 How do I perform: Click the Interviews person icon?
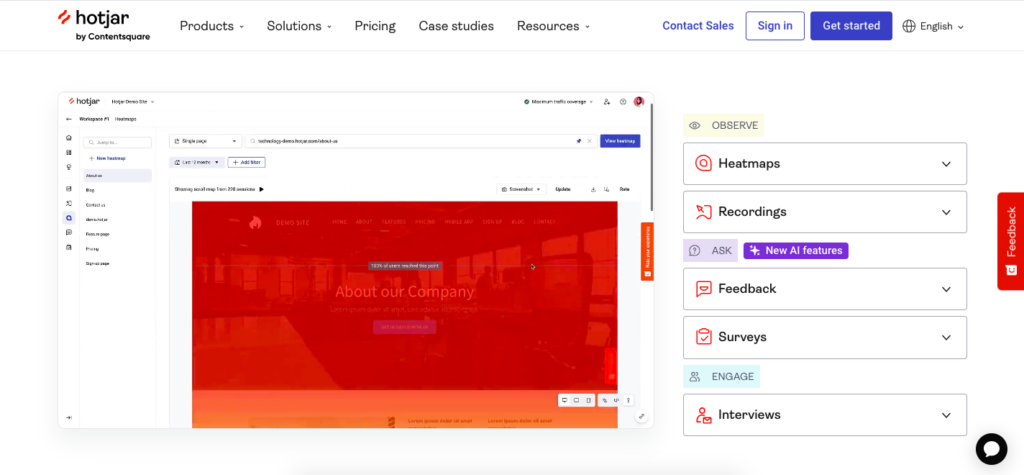click(704, 415)
